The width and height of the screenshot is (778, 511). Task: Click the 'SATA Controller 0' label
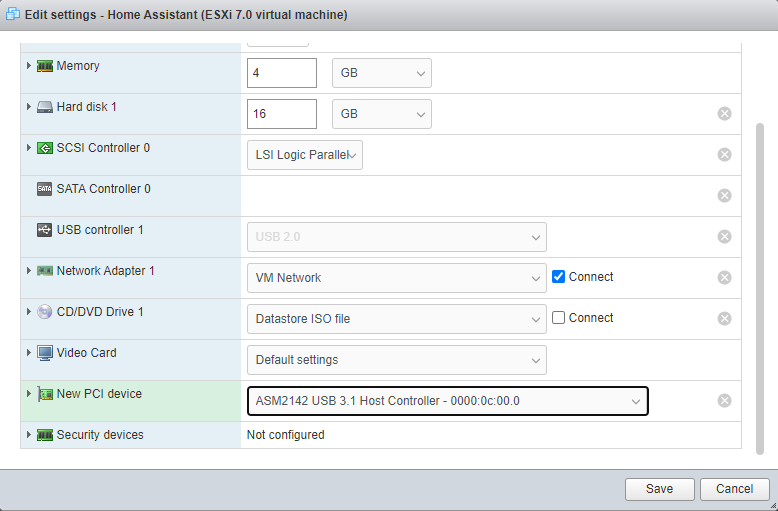tap(103, 189)
